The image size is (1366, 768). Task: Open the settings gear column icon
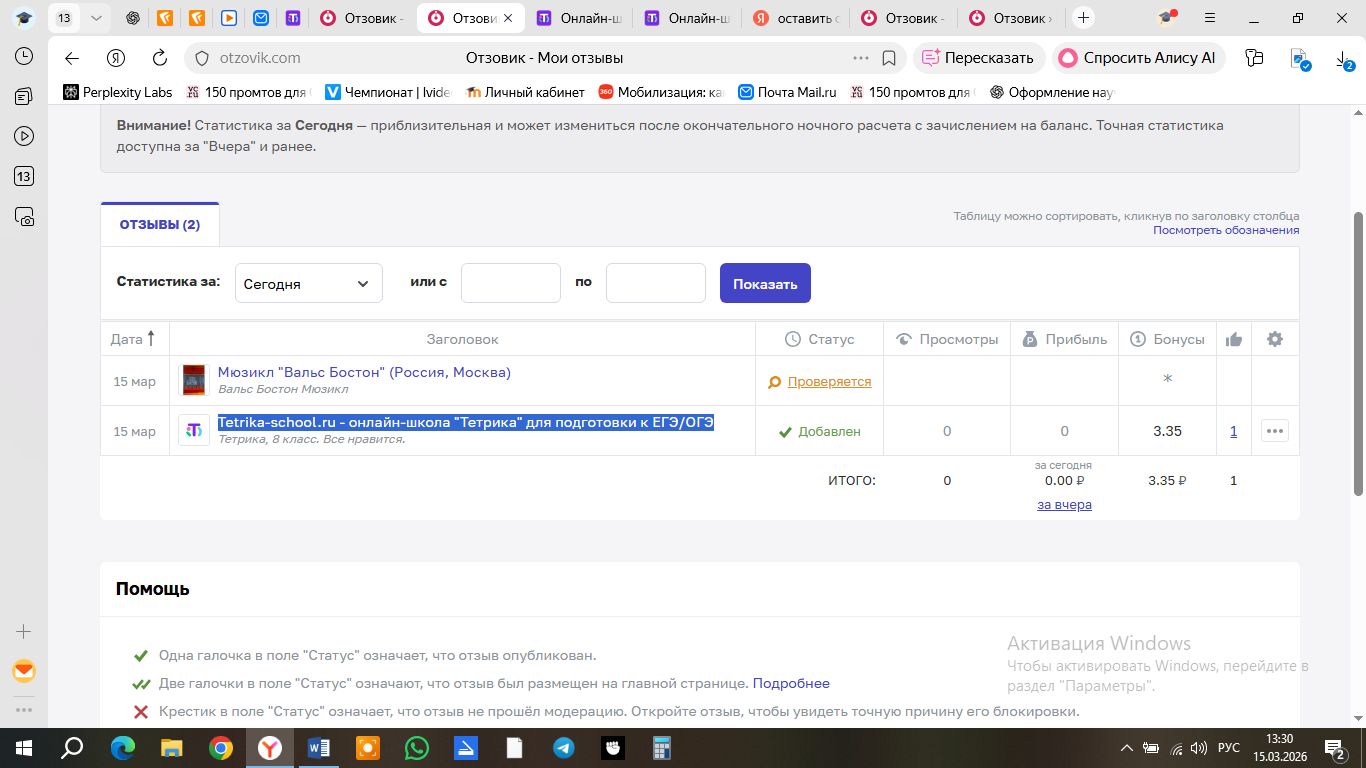[1274, 339]
